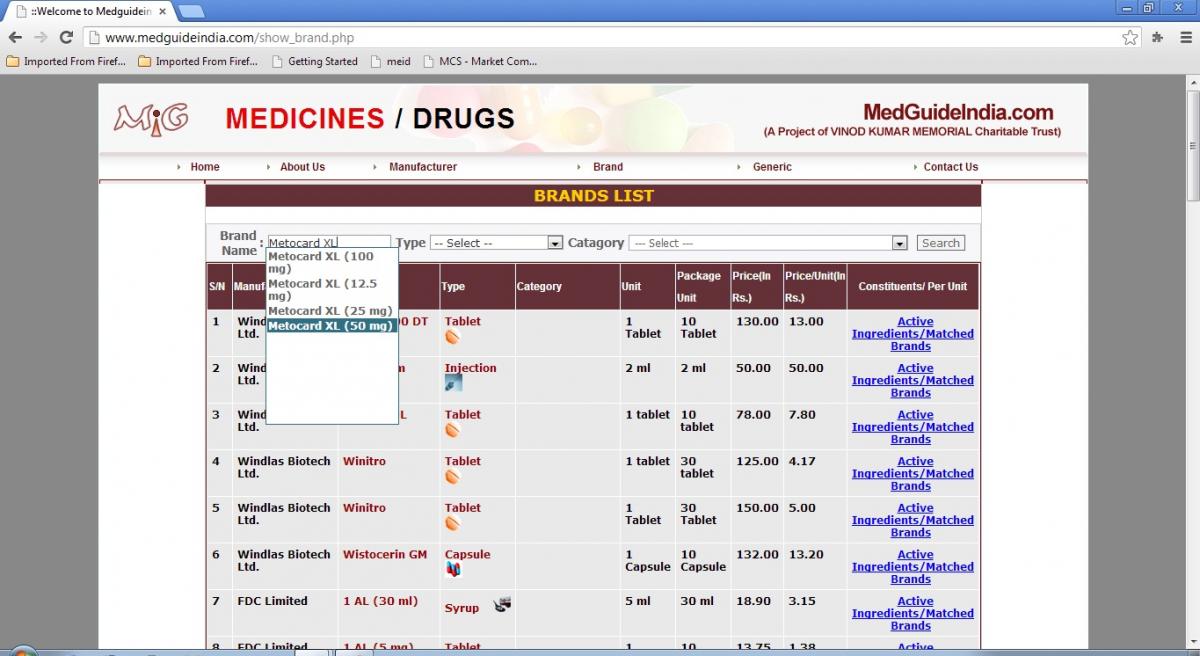Open the Generic menu item

pos(772,167)
